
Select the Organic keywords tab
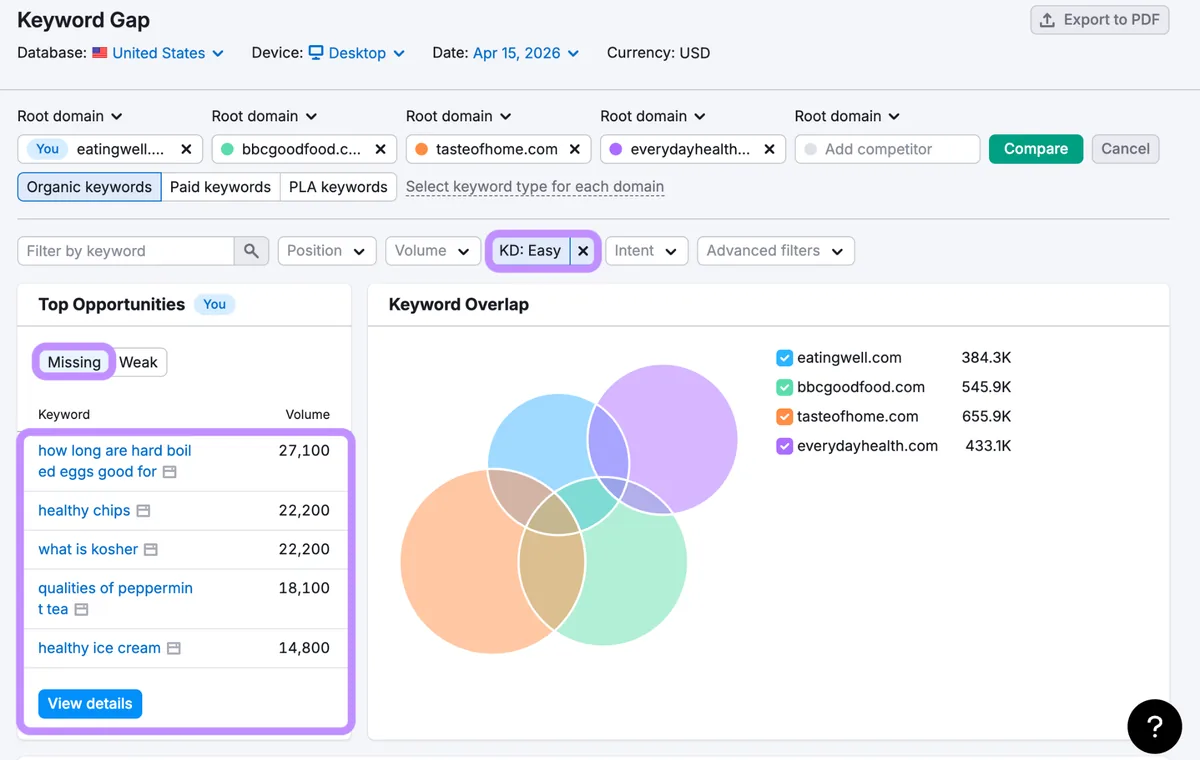[89, 187]
